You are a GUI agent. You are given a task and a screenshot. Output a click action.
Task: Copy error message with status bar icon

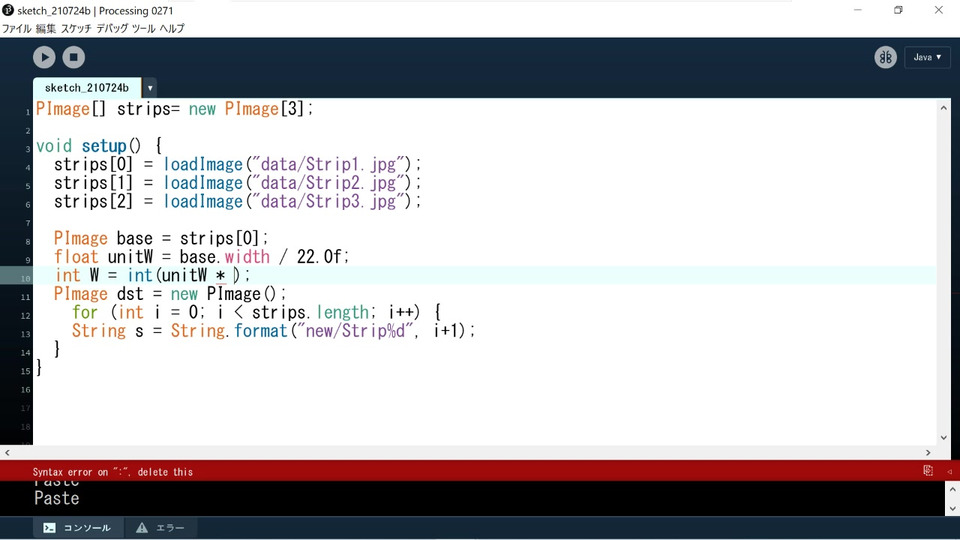tap(928, 471)
